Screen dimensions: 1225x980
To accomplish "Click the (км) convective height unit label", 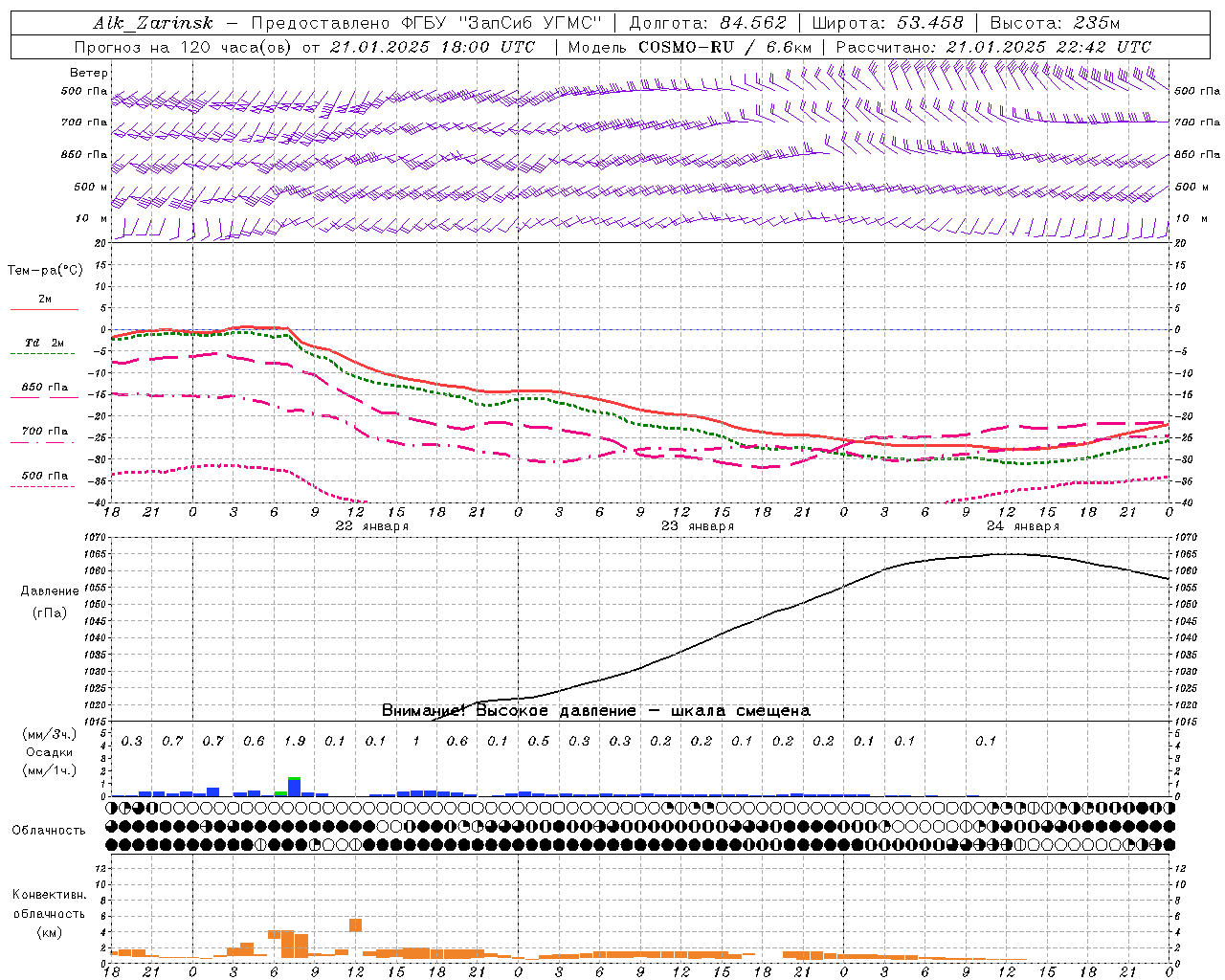I will coord(50,932).
